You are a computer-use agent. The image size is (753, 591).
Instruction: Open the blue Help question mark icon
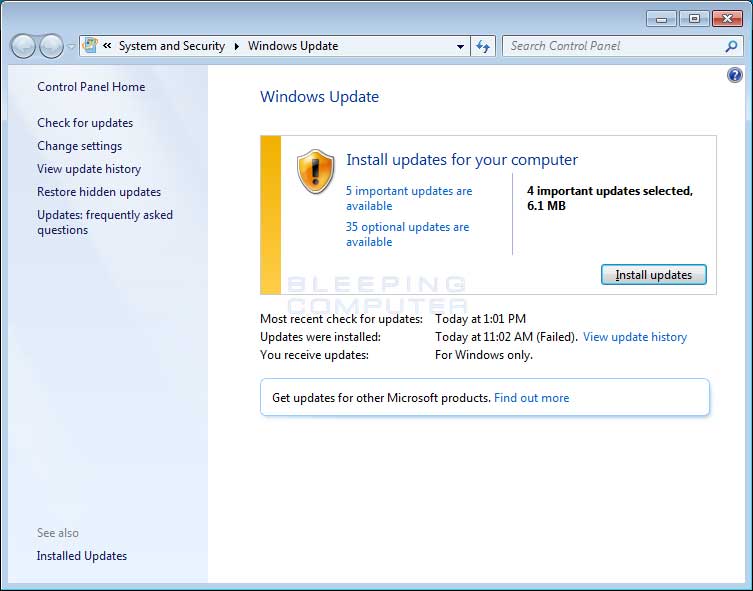(734, 75)
